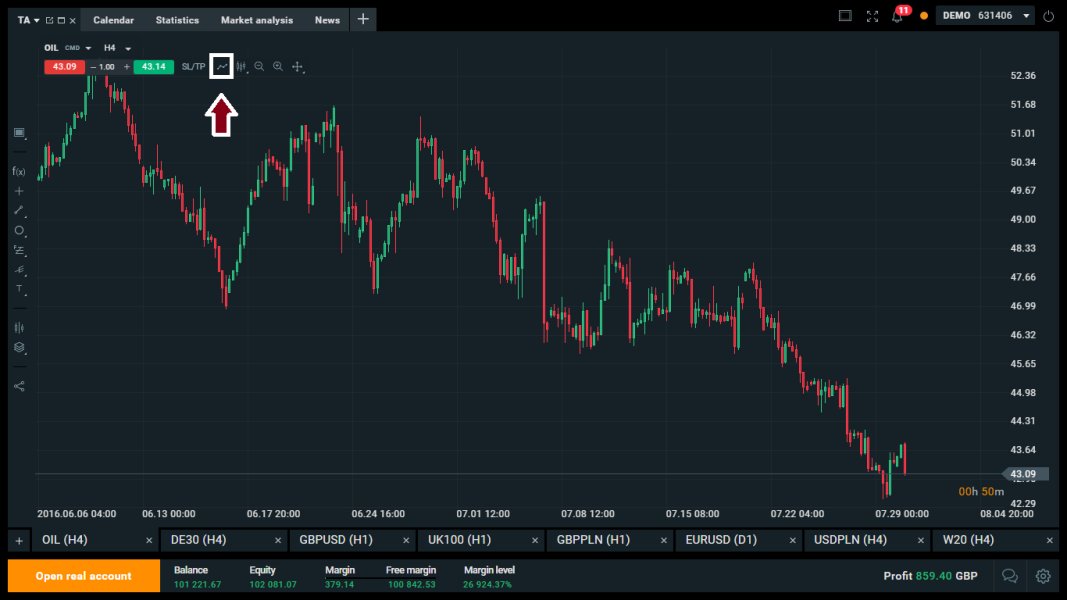Viewport: 1067px width, 600px height.
Task: Switch to the Market analysis tab
Action: [257, 20]
